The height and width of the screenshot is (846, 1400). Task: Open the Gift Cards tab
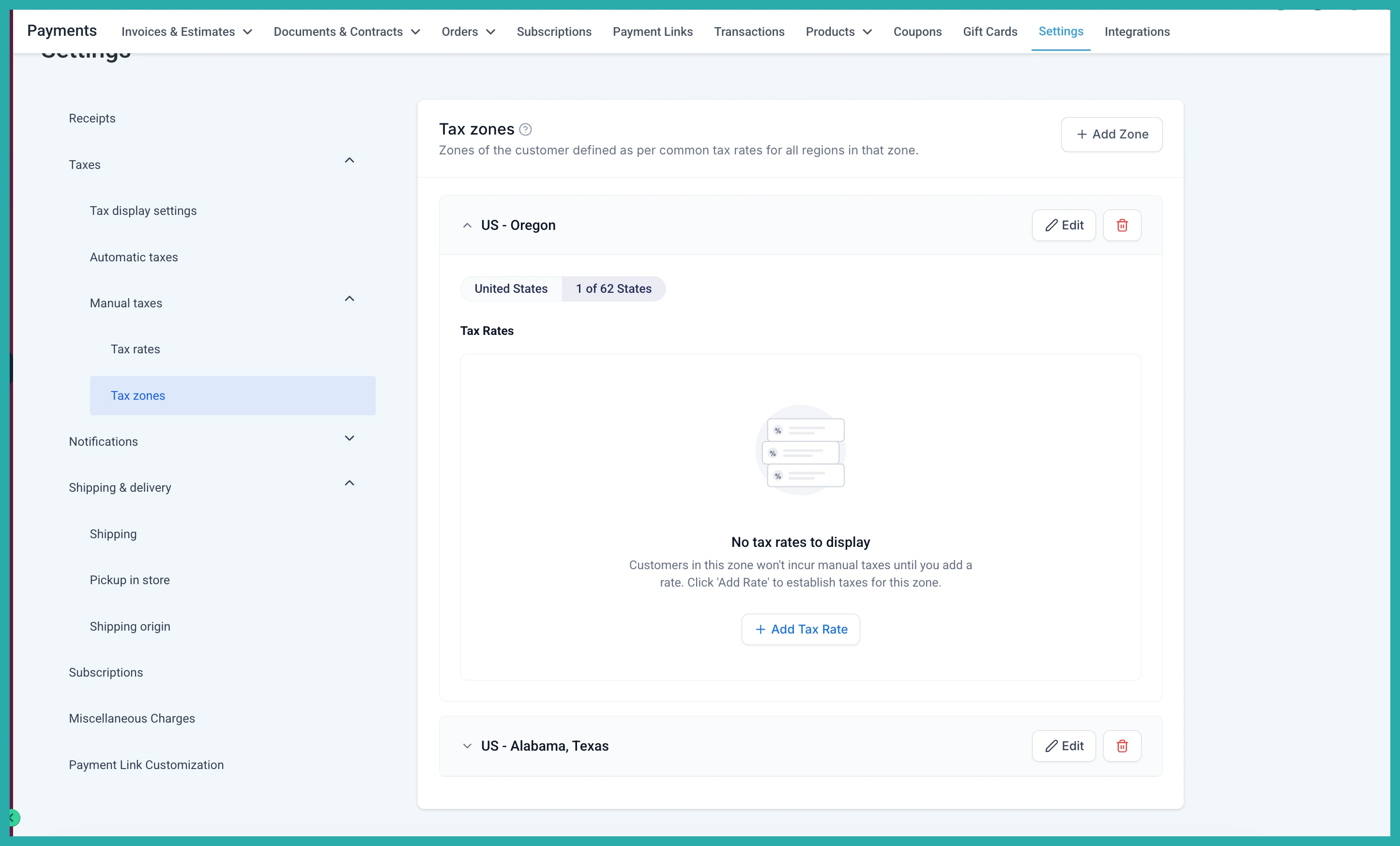tap(990, 32)
